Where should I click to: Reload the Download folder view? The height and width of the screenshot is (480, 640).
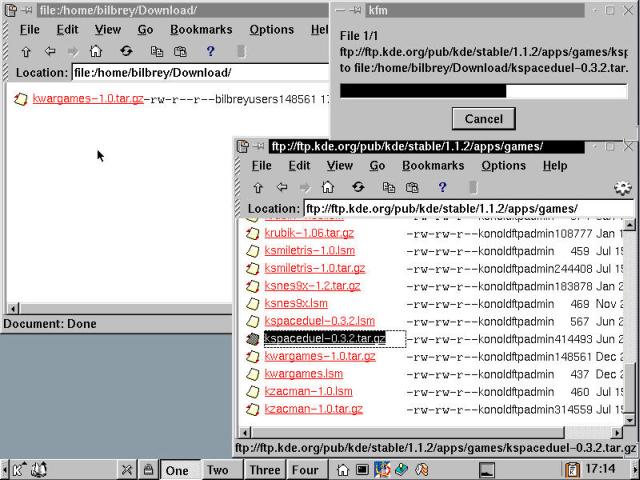pos(126,51)
